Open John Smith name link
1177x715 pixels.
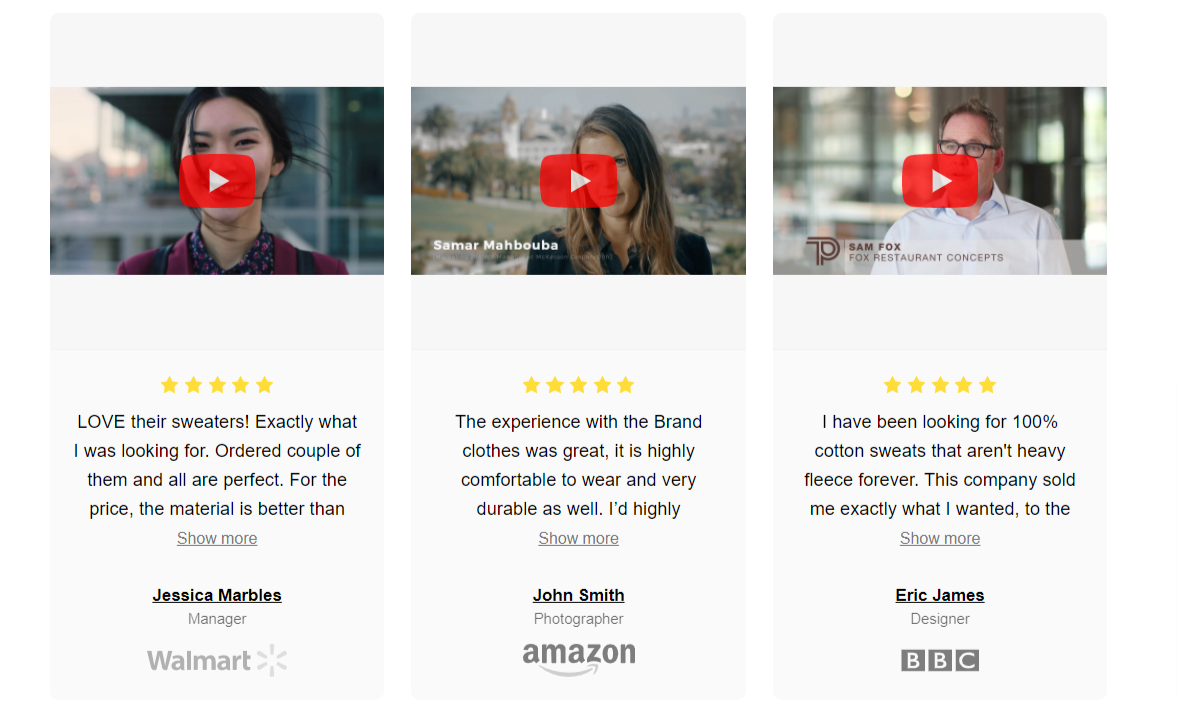(x=578, y=596)
